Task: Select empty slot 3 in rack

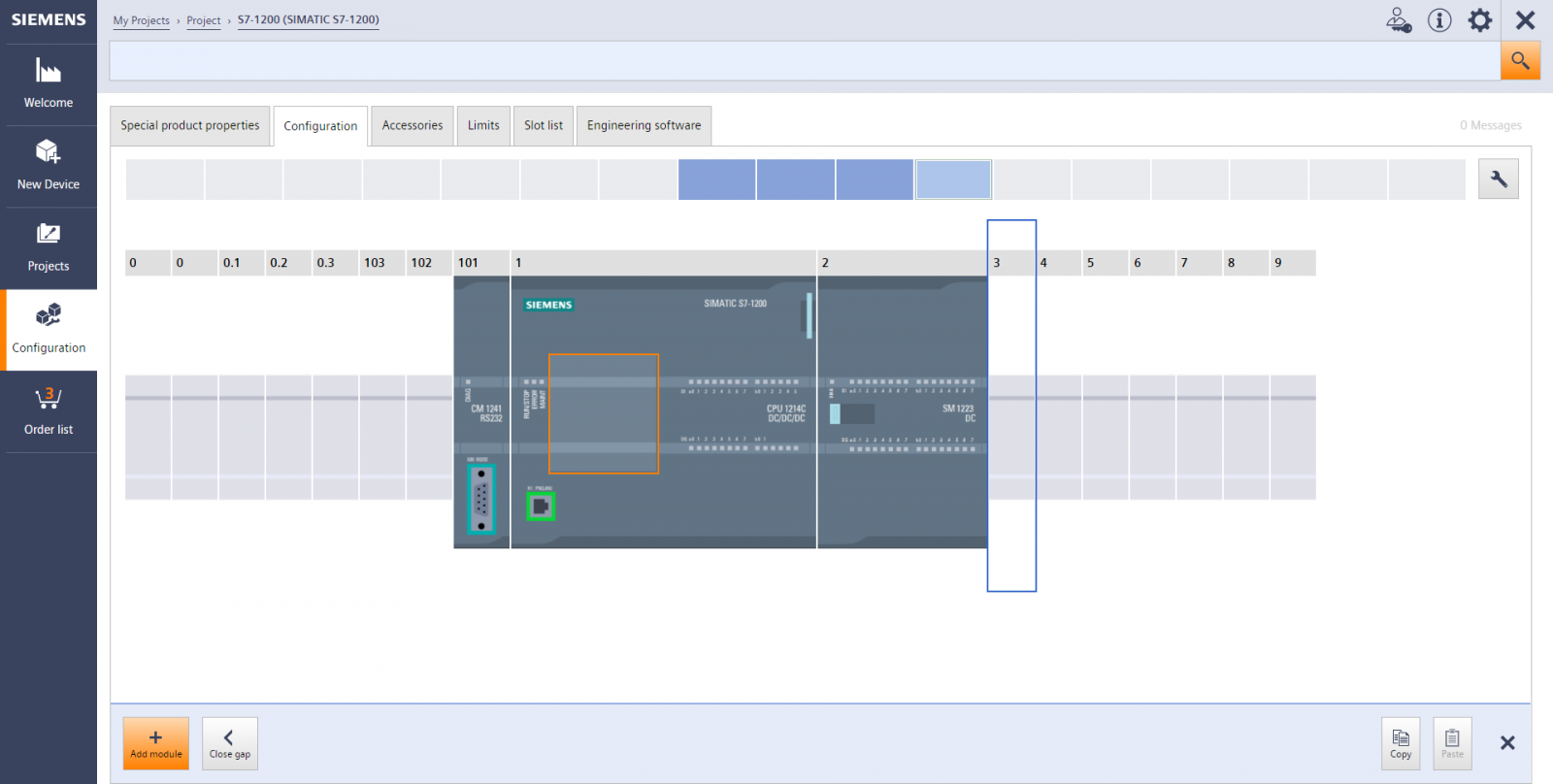Action: click(1011, 406)
